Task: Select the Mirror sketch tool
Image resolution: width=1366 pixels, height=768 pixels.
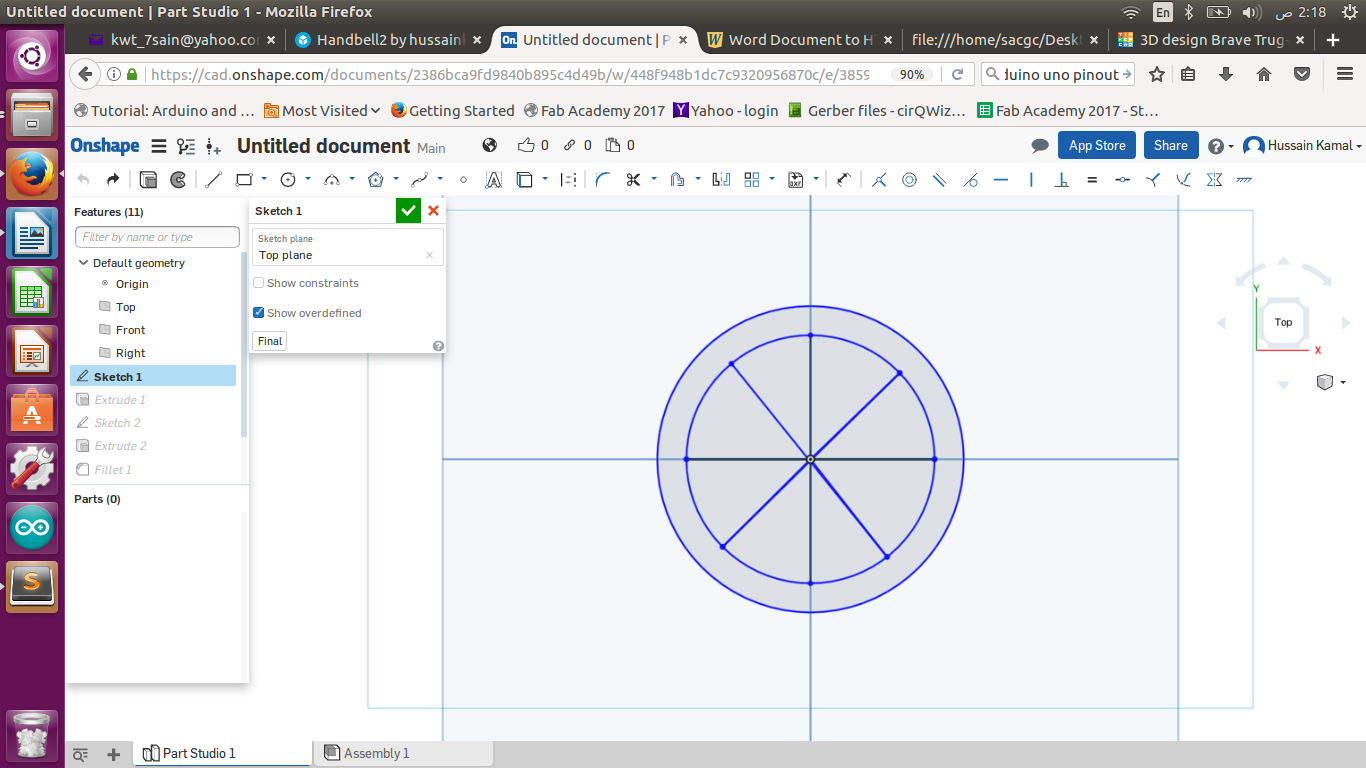Action: (721, 180)
